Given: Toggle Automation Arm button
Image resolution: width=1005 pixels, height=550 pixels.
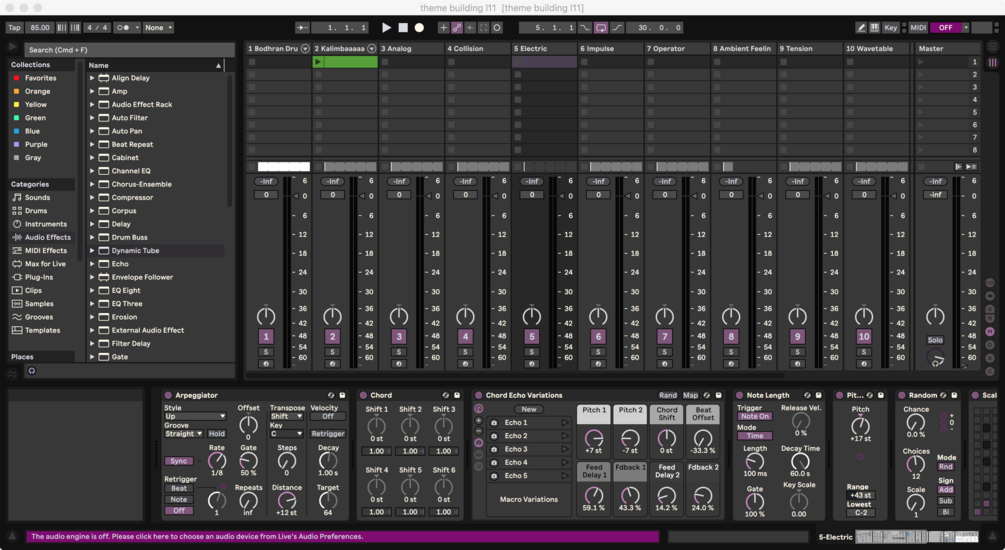Looking at the screenshot, I should tap(456, 28).
